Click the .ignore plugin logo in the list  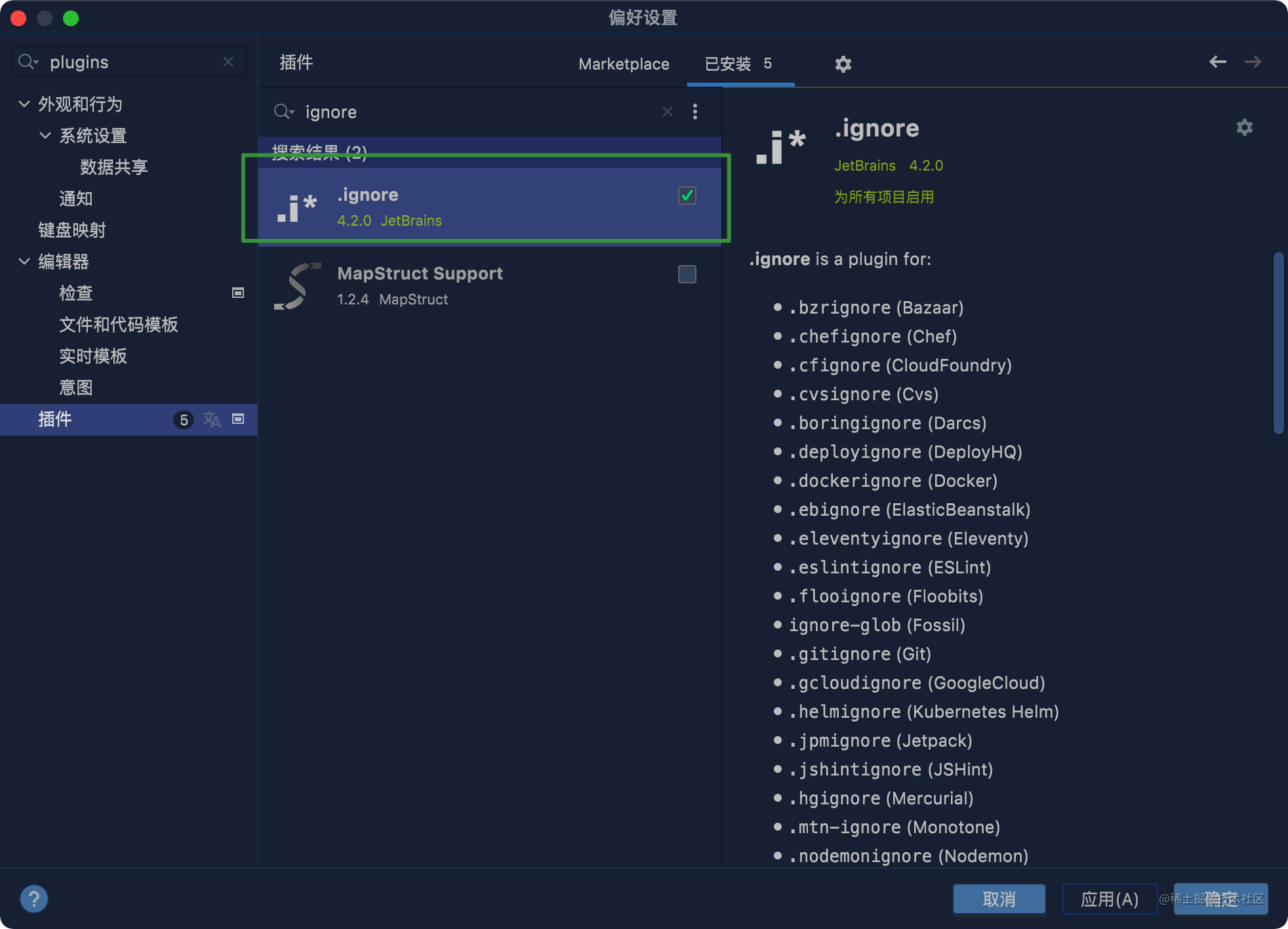(298, 205)
